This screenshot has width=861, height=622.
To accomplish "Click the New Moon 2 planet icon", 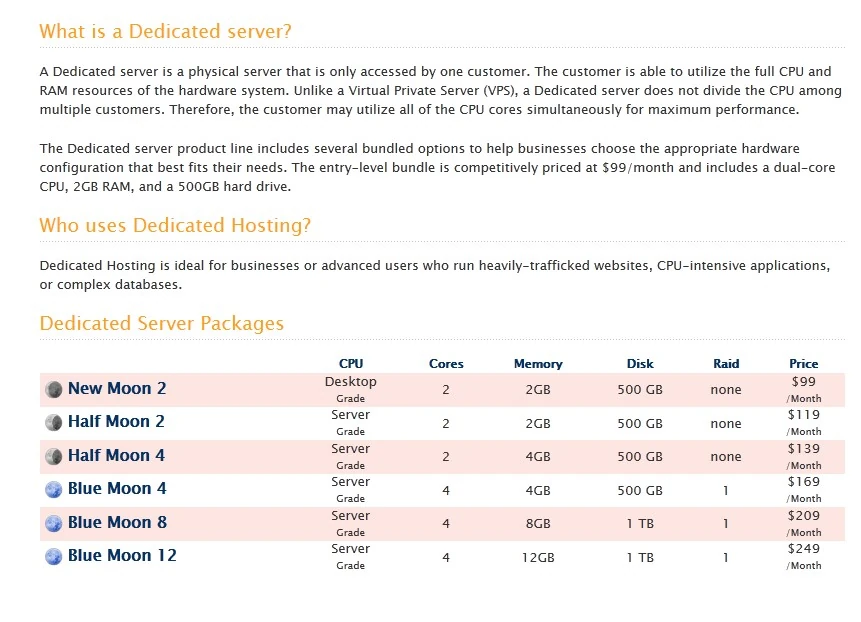I will pos(53,389).
